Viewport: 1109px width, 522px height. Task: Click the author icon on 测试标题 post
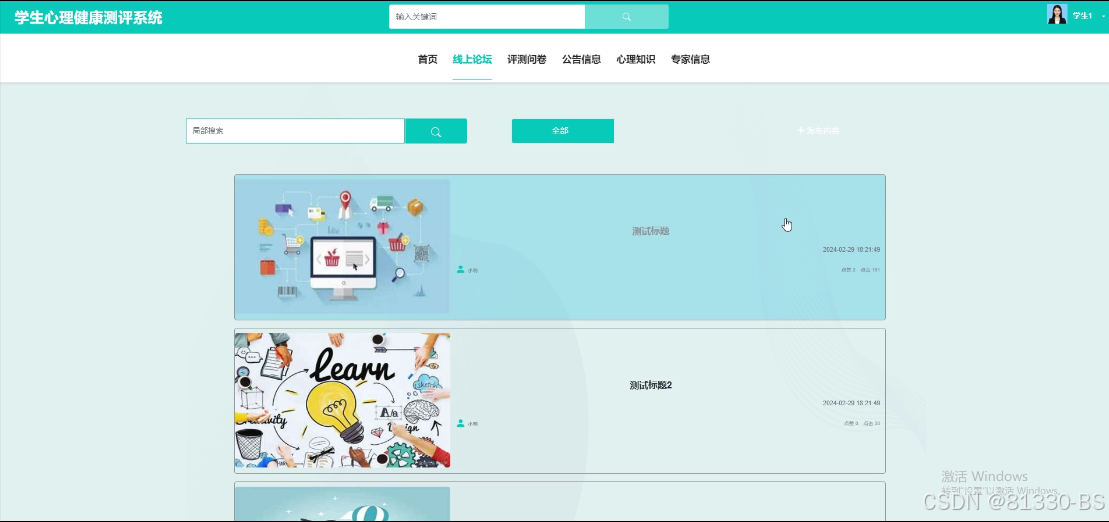(x=460, y=269)
